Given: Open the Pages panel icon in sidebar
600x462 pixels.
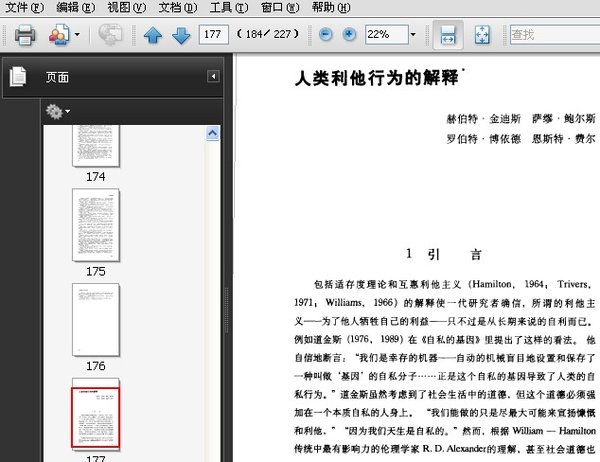Looking at the screenshot, I should point(17,76).
